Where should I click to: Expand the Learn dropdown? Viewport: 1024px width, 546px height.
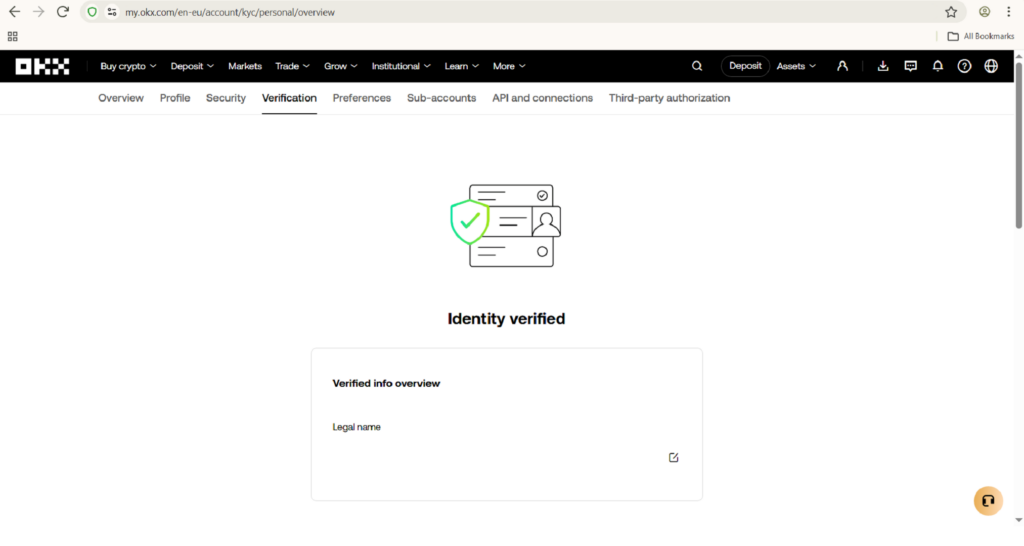click(462, 66)
